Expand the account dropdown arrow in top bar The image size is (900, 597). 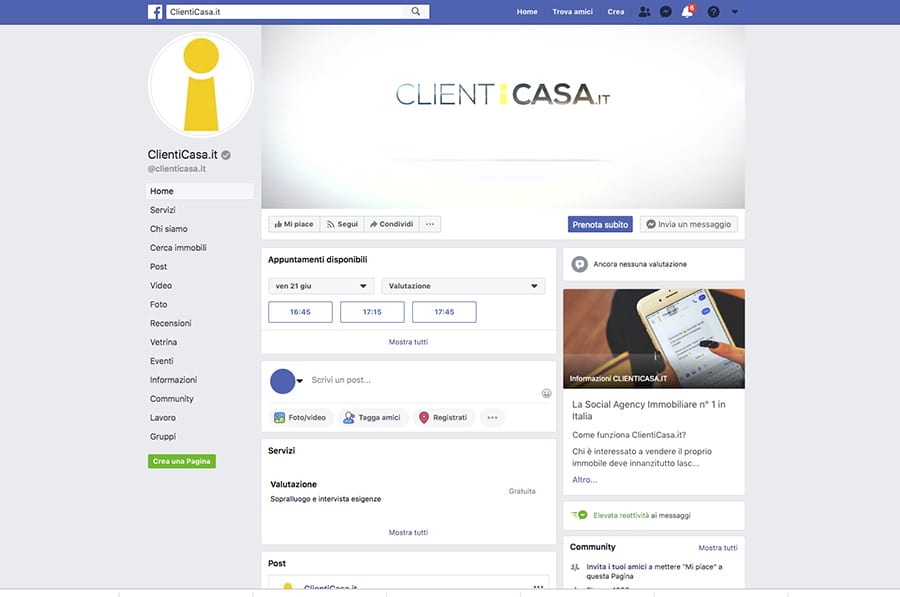point(735,11)
